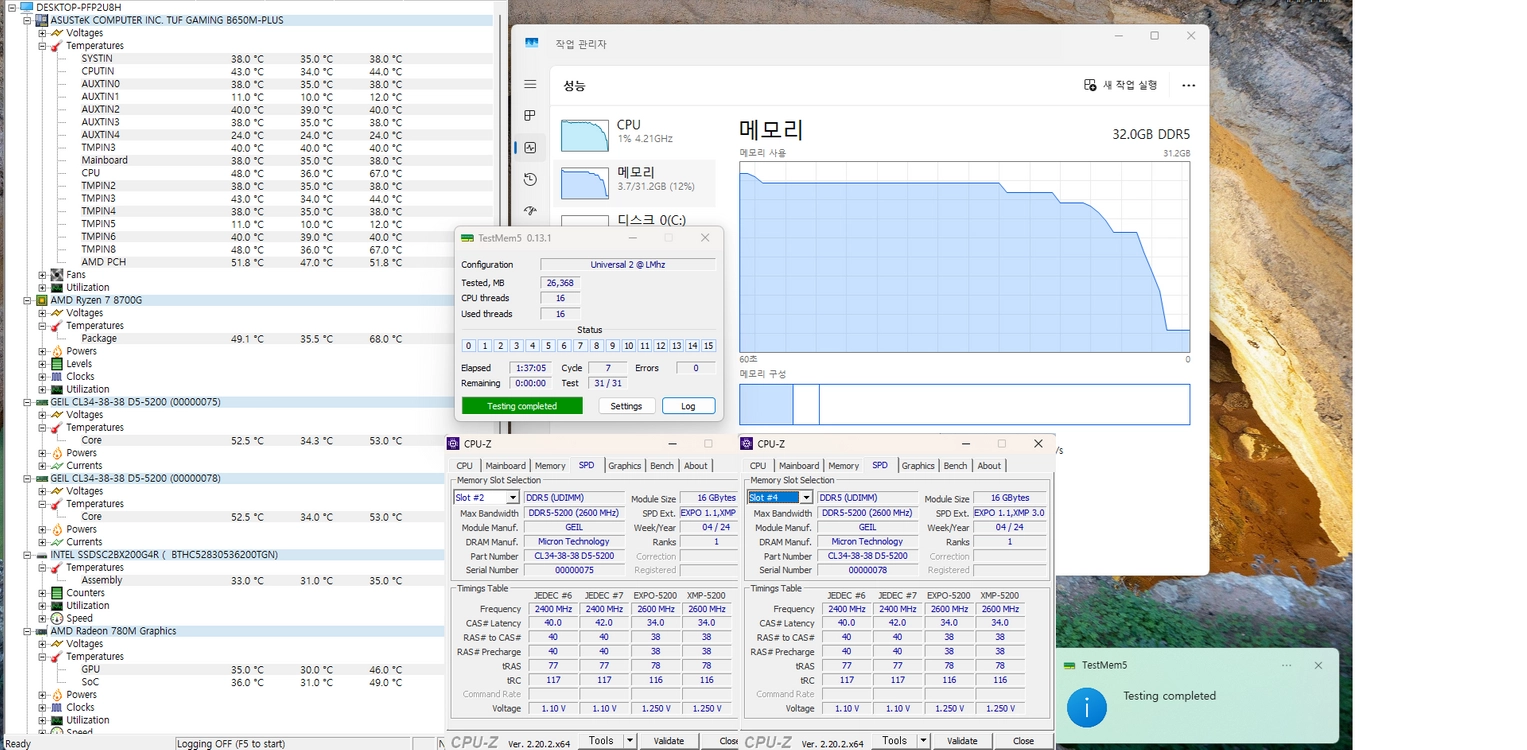Viewport: 1527px width, 750px height.
Task: Click Validate in left CPU-Z window
Action: [x=669, y=741]
